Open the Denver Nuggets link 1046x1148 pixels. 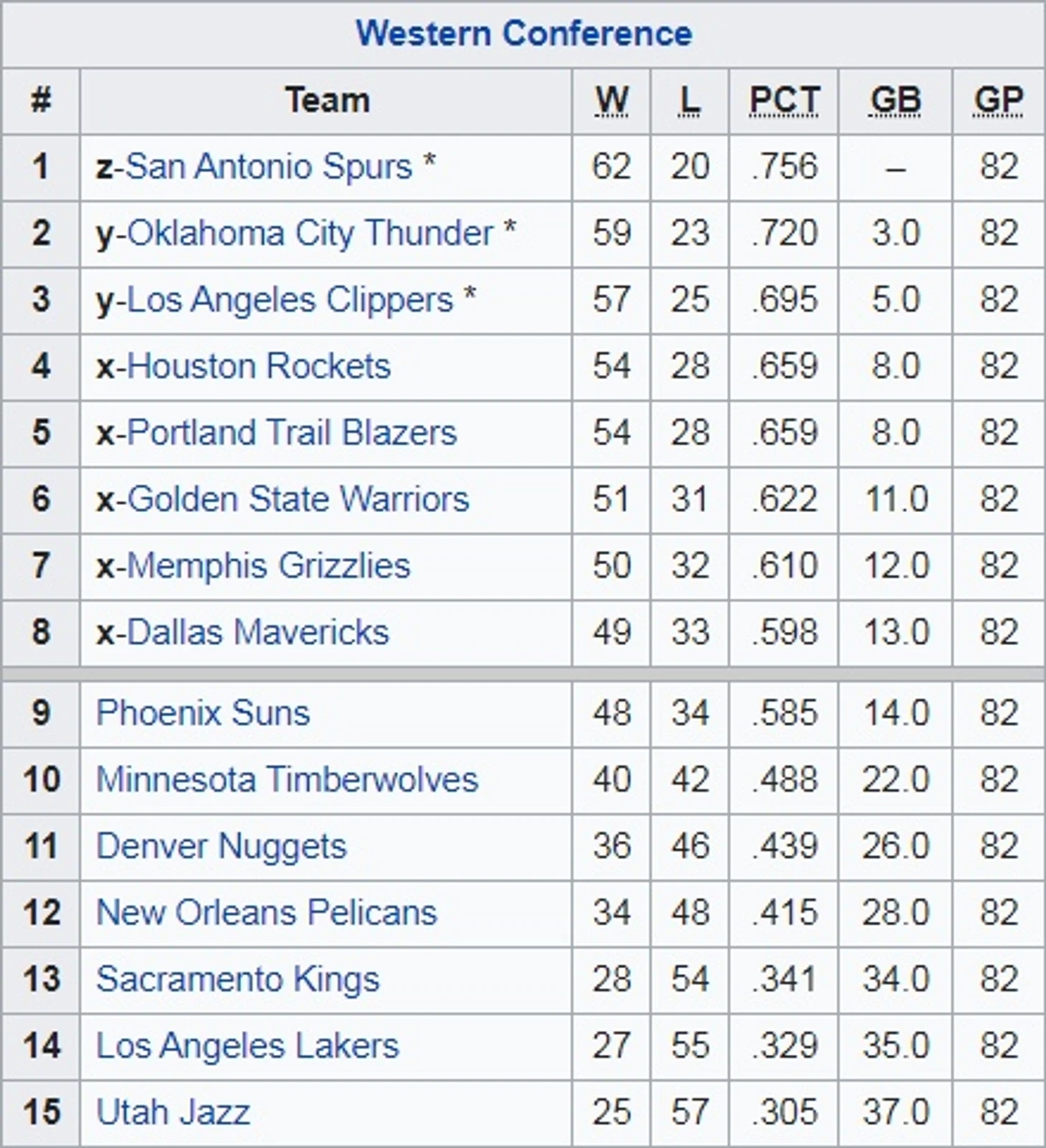[221, 846]
